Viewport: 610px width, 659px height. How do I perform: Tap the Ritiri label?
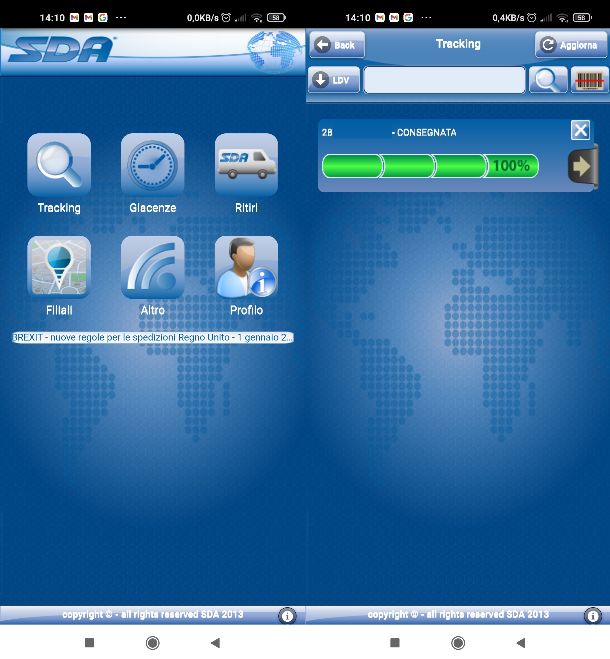pyautogui.click(x=246, y=208)
